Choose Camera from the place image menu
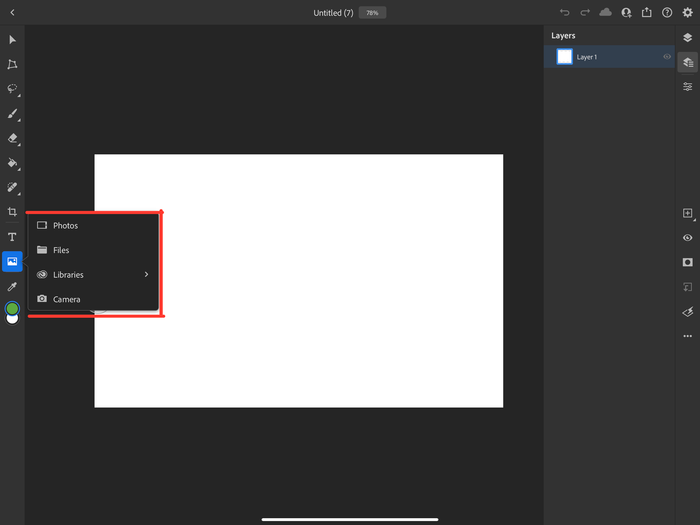This screenshot has width=700, height=525. pyautogui.click(x=66, y=299)
